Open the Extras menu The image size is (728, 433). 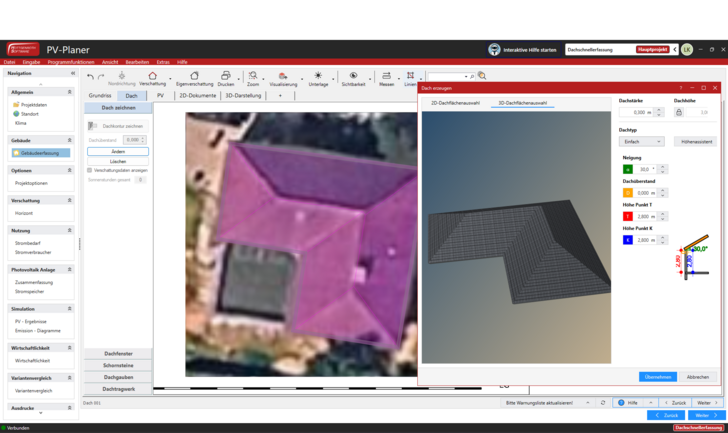pyautogui.click(x=163, y=62)
